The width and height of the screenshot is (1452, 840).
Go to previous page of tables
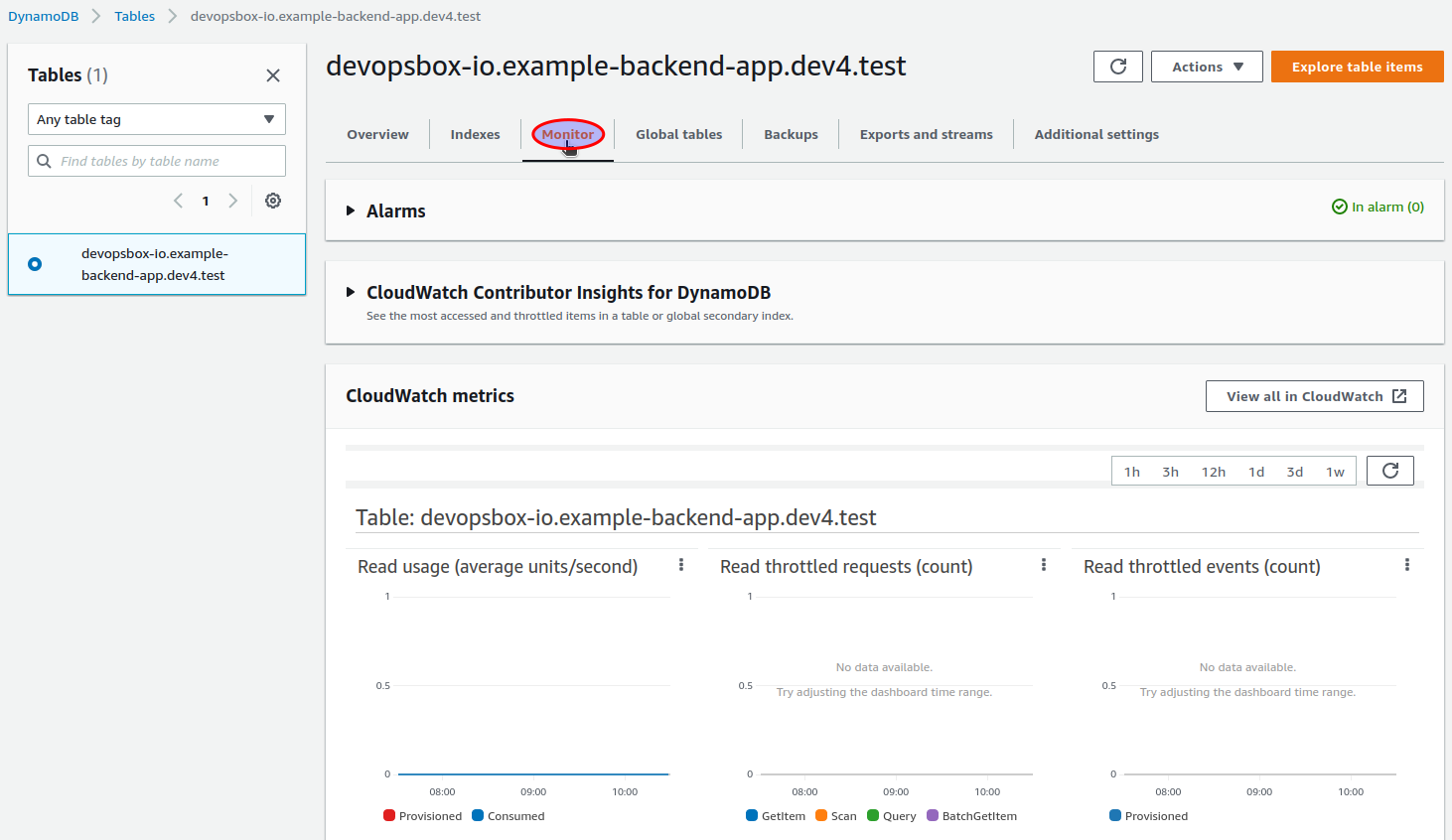coord(178,201)
